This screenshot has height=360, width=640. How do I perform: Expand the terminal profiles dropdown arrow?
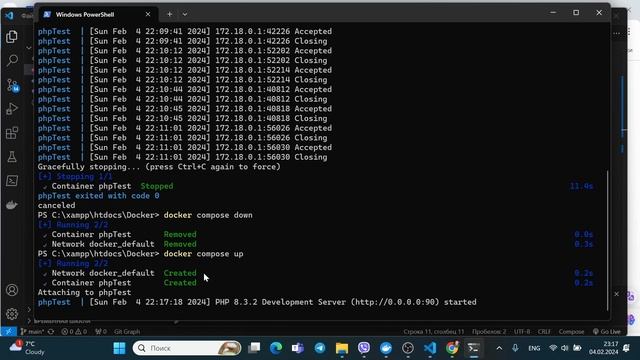185,14
